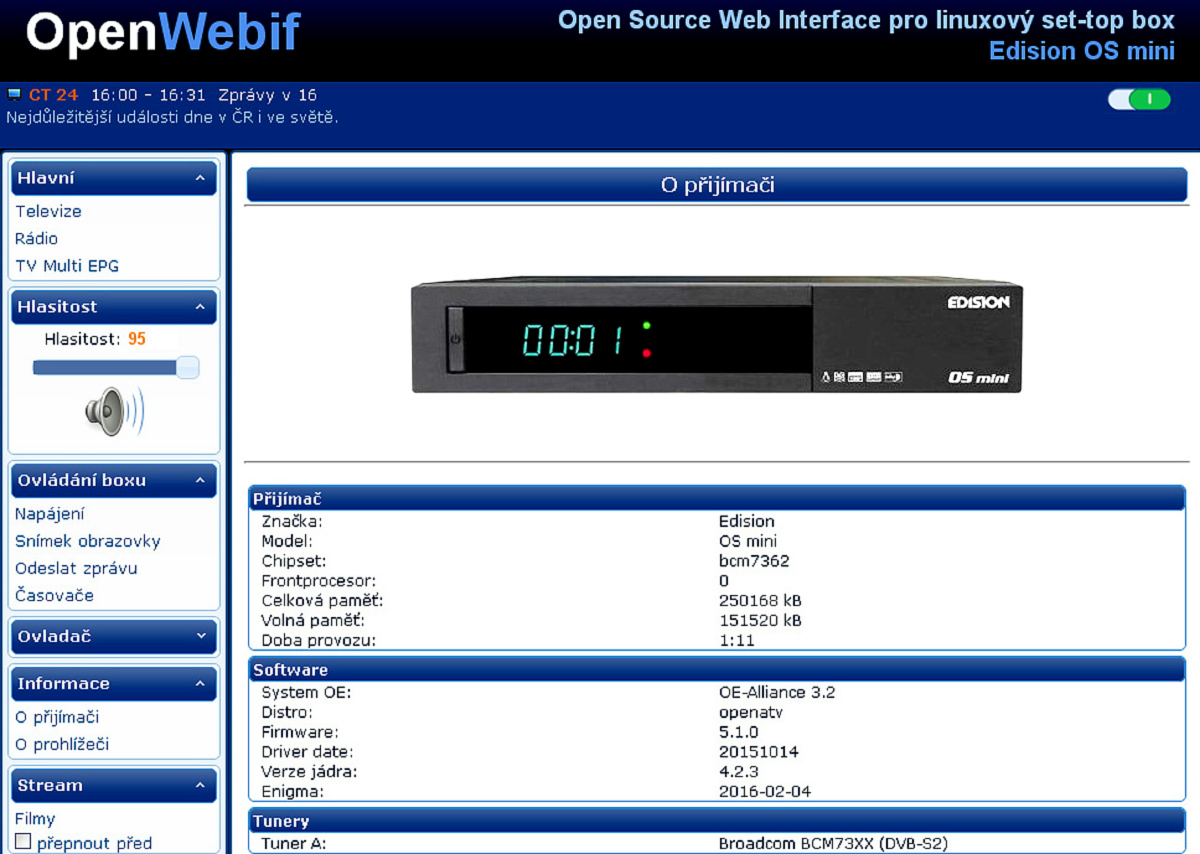Collapse the Stream section arrow

(x=200, y=786)
